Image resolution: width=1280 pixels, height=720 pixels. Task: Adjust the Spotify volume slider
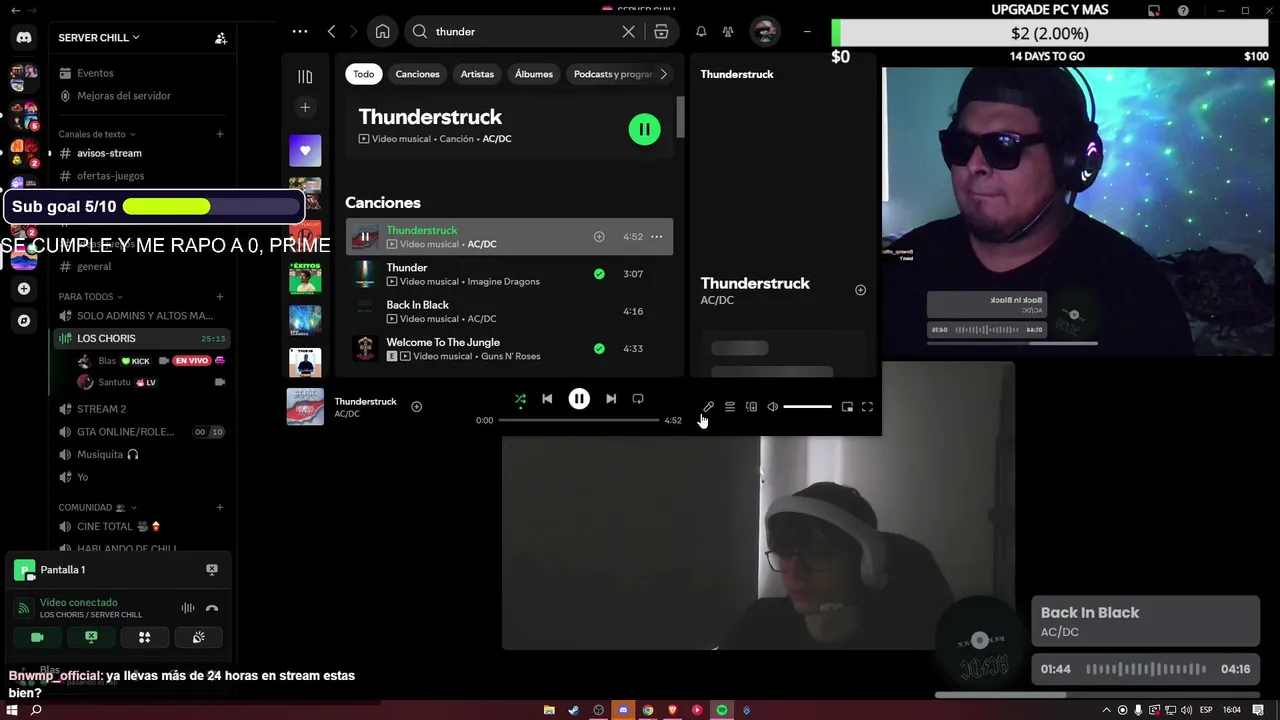(x=807, y=407)
